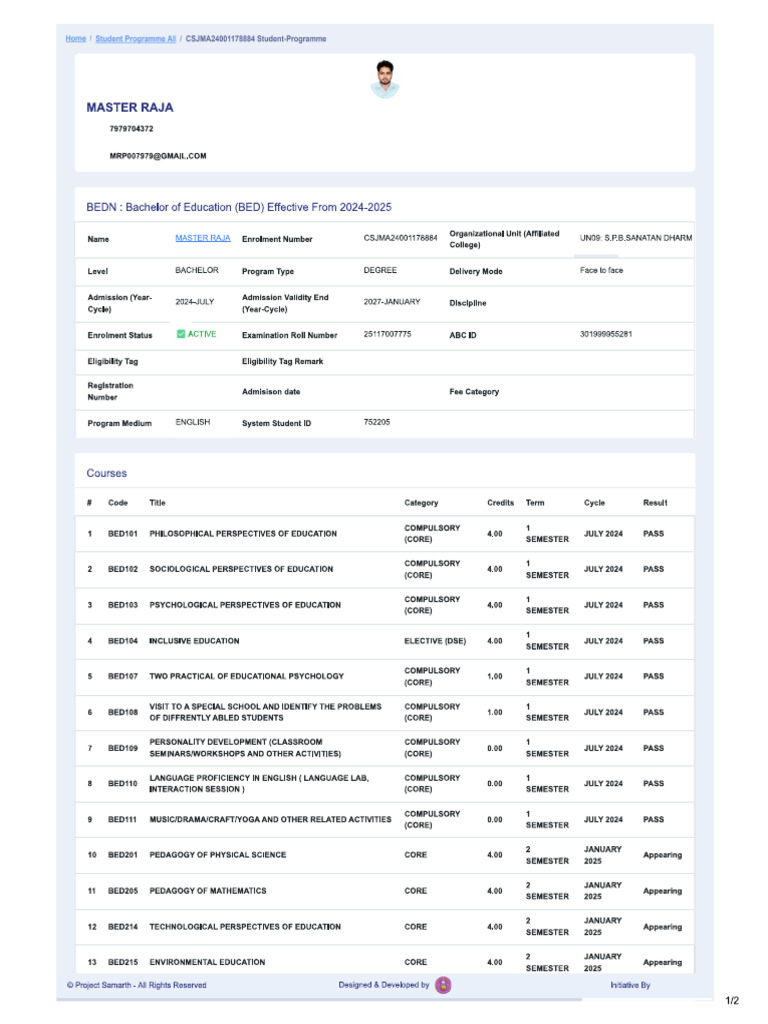Select admission cycle value 2024-JULY

pyautogui.click(x=195, y=302)
